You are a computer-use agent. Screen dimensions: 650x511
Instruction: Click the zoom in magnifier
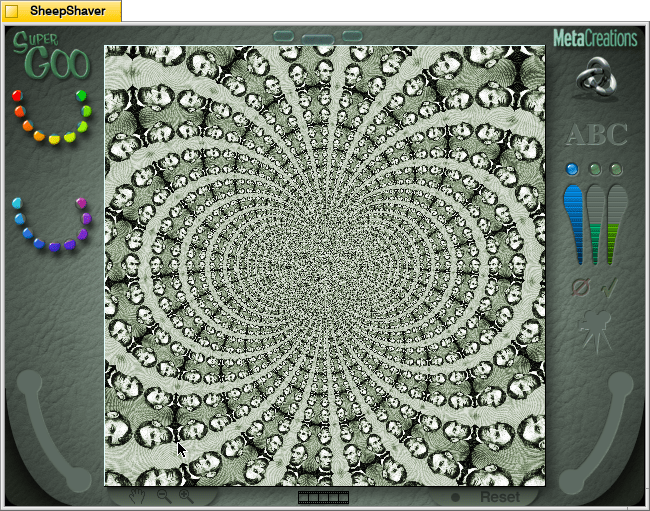[x=186, y=496]
